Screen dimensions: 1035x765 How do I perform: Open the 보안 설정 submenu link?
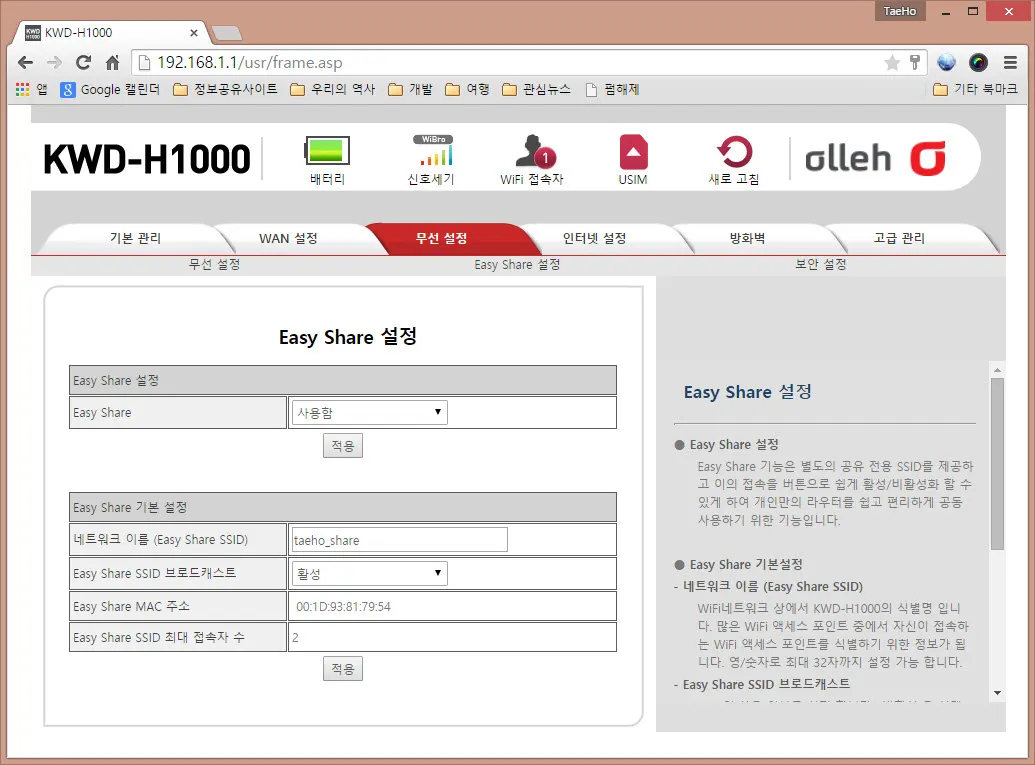point(820,264)
